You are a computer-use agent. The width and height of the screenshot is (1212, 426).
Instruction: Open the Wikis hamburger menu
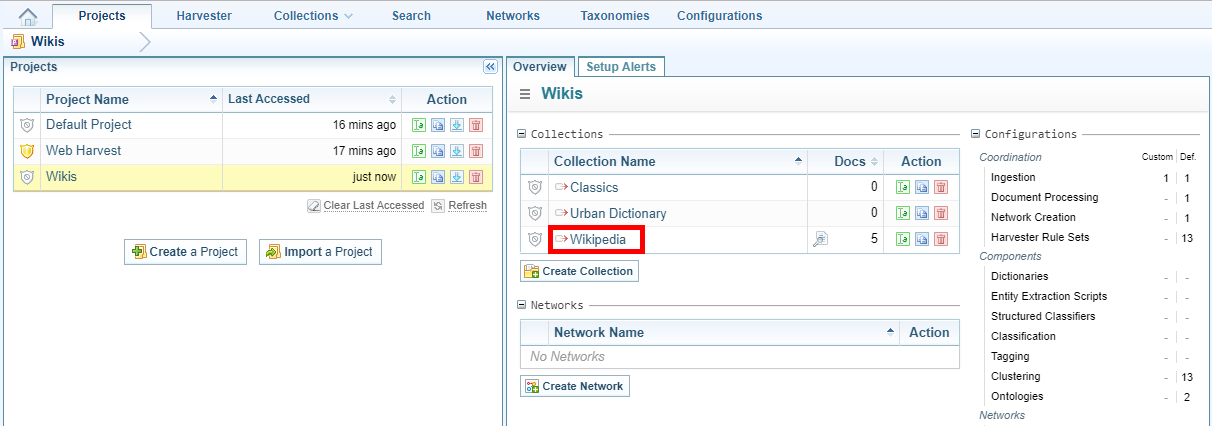point(525,94)
